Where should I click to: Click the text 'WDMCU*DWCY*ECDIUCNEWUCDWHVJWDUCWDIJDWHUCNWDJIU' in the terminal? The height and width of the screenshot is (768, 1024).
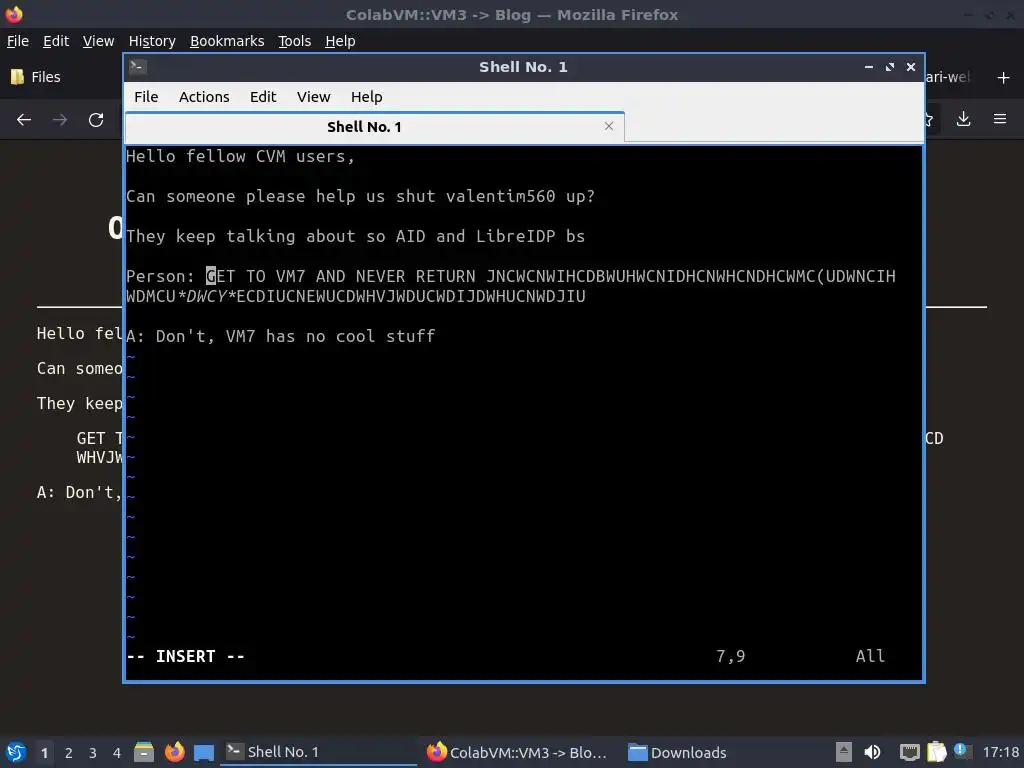point(356,296)
